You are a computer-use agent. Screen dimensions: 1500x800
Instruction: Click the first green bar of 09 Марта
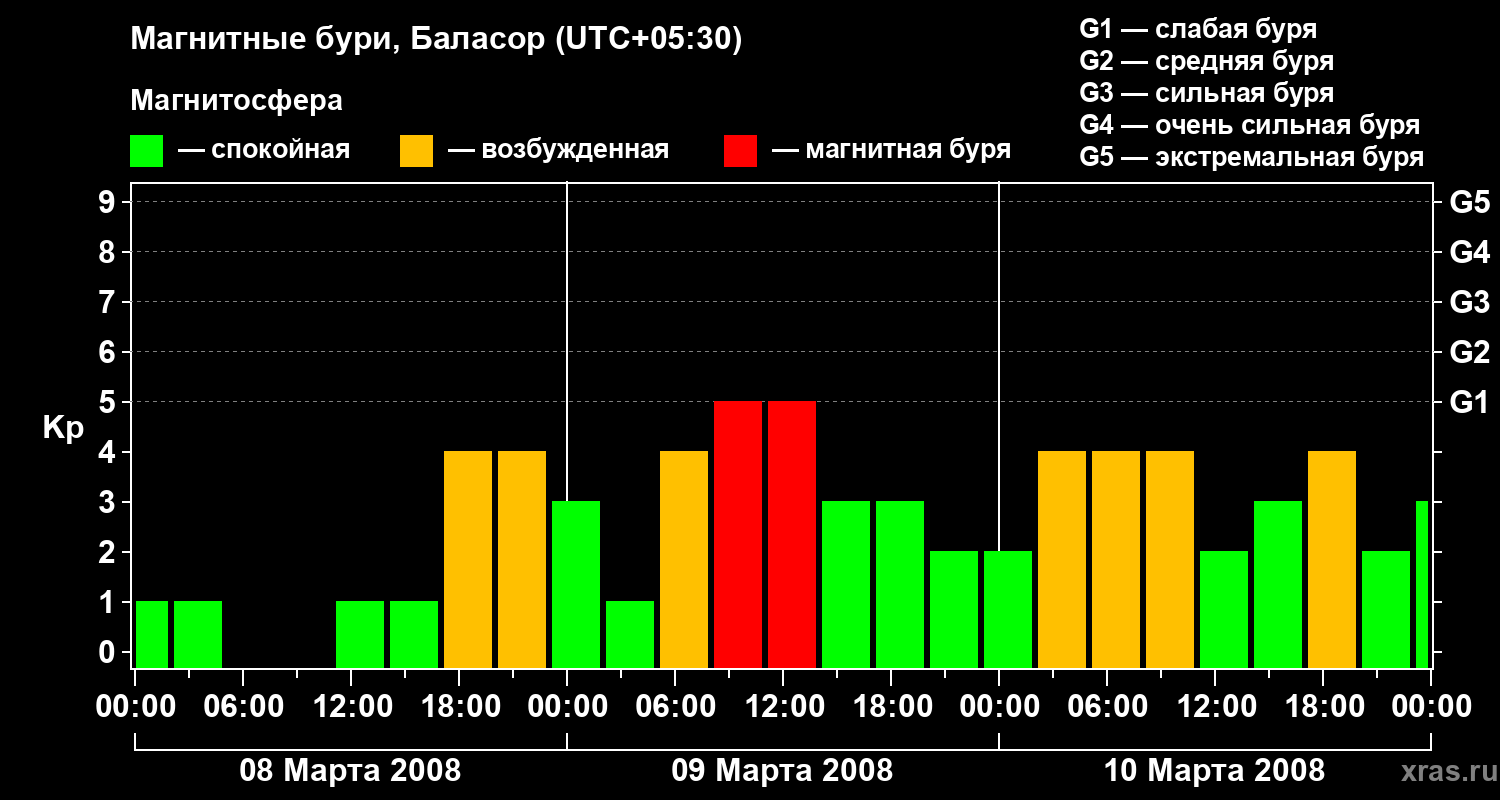click(576, 584)
